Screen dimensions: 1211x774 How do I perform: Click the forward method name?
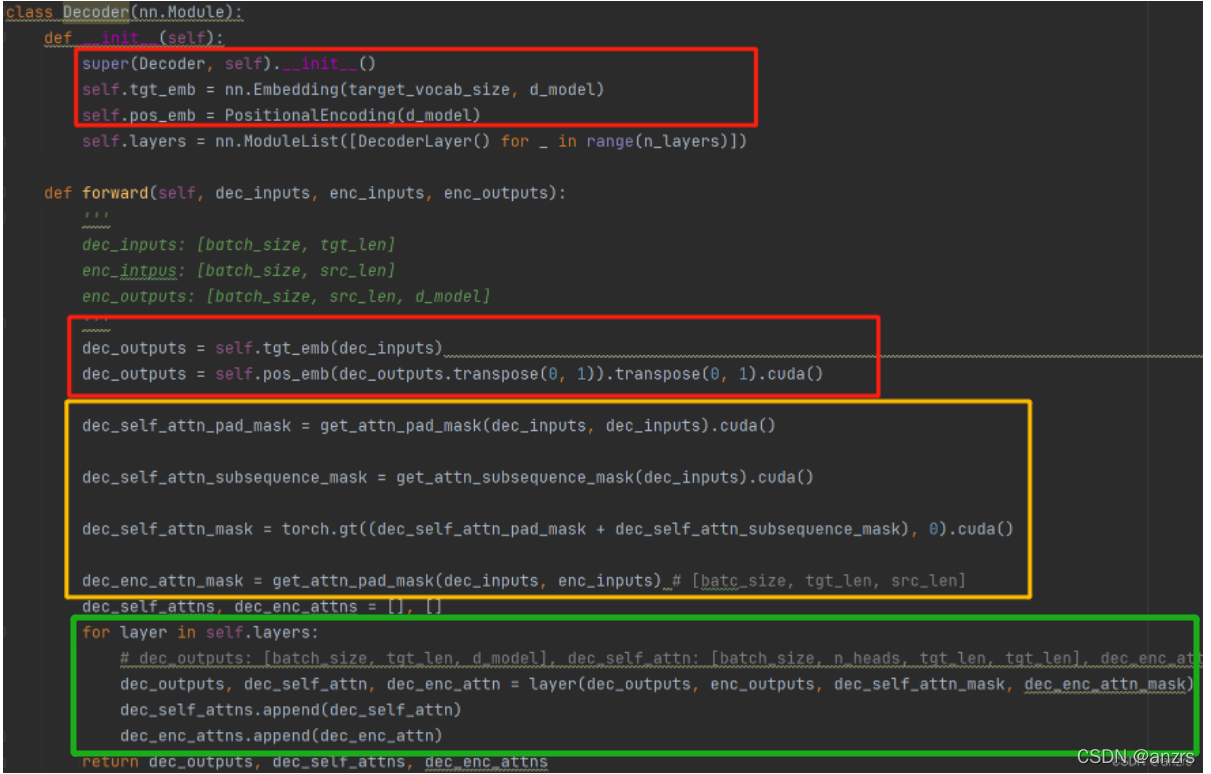(114, 192)
